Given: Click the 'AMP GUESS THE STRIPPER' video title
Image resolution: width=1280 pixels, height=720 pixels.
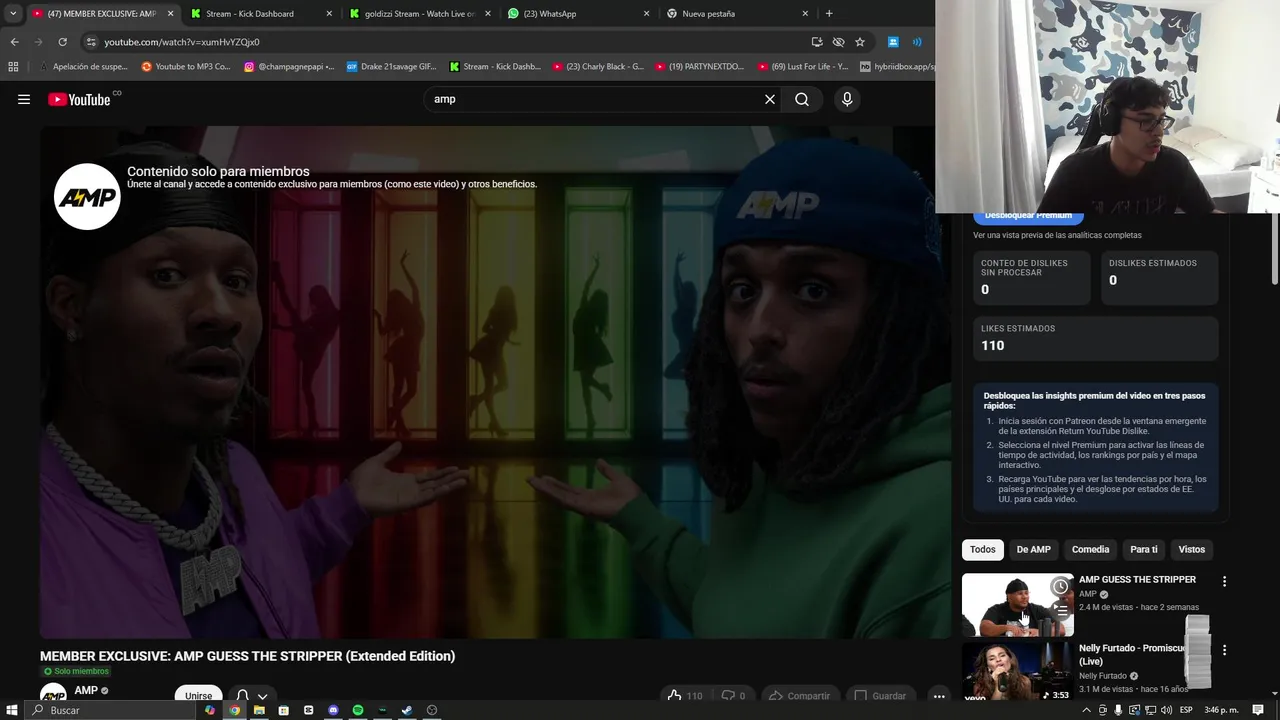Looking at the screenshot, I should 1137,579.
